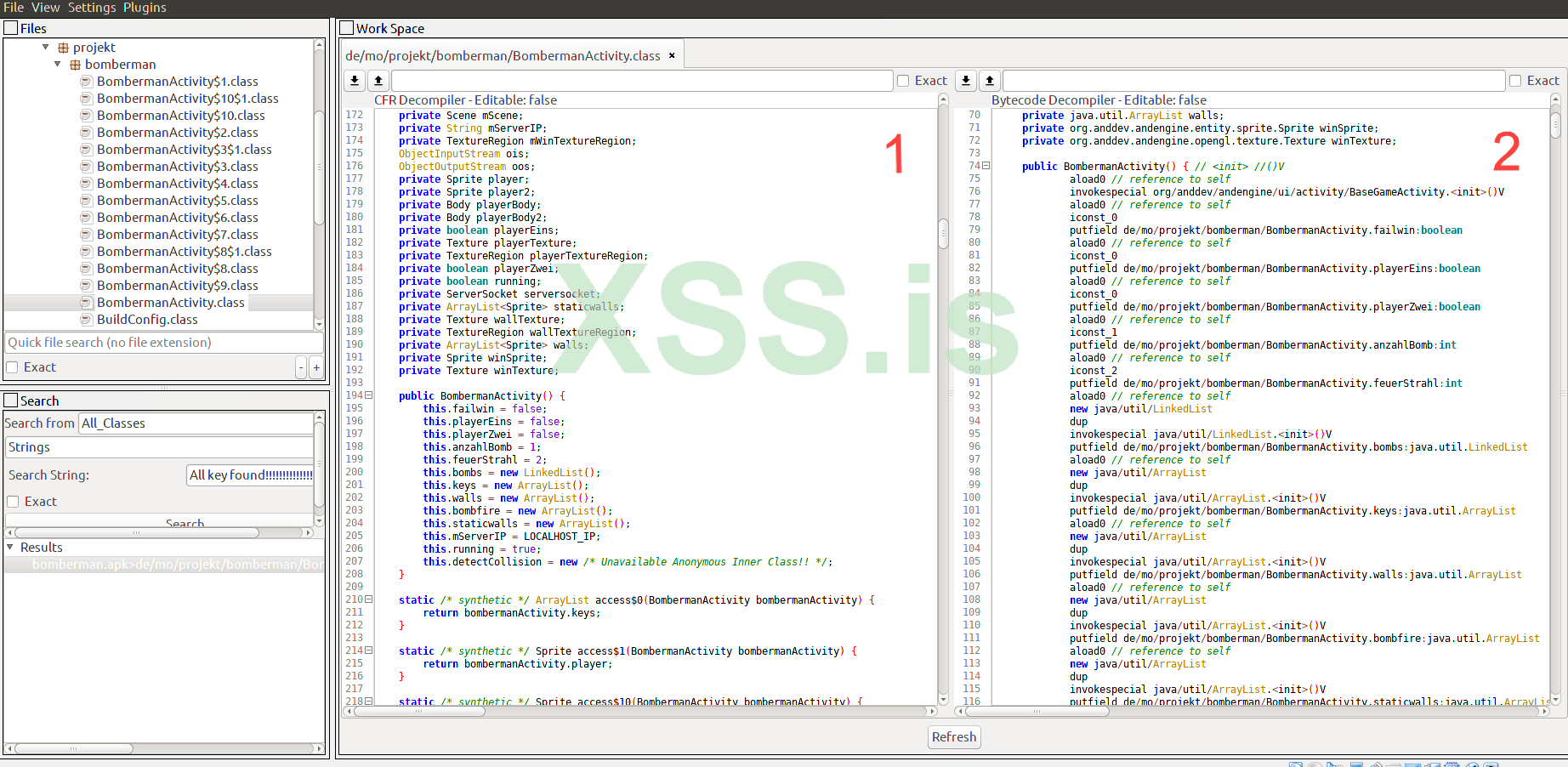This screenshot has height=767, width=1568.
Task: Toggle Exact checkbox in Search panel
Action: [x=13, y=502]
